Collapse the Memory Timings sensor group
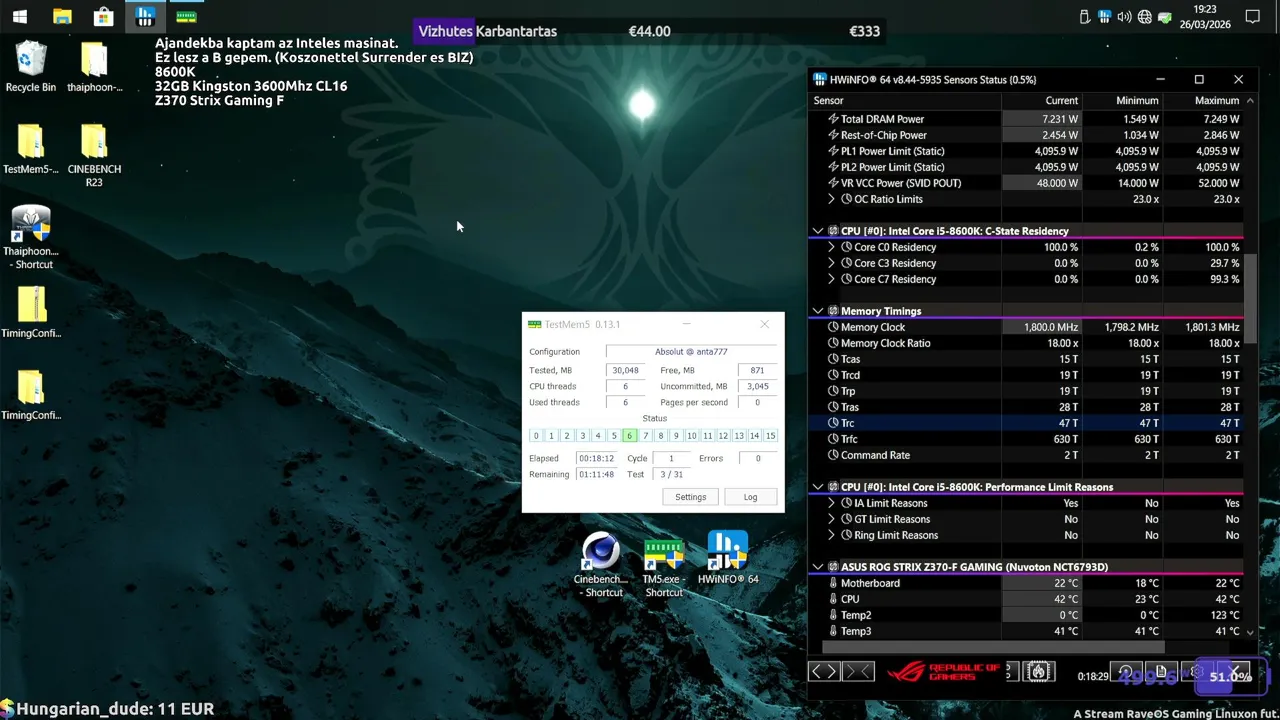 (x=818, y=311)
